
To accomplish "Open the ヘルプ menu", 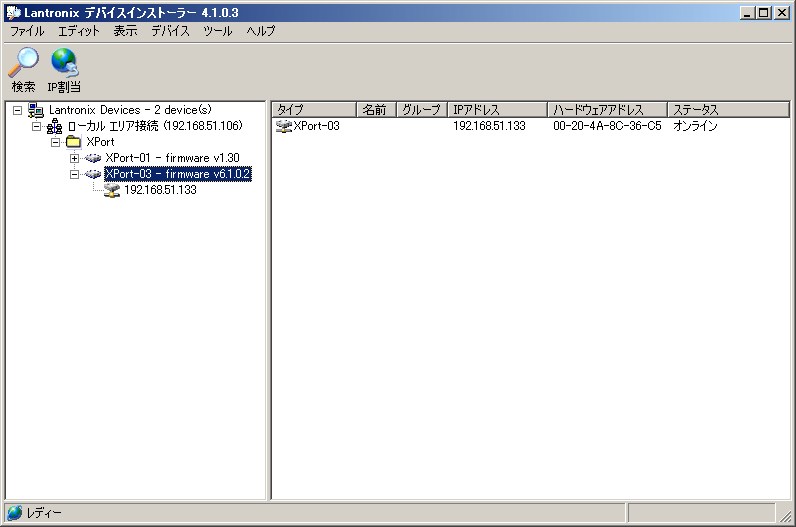I will 261,31.
